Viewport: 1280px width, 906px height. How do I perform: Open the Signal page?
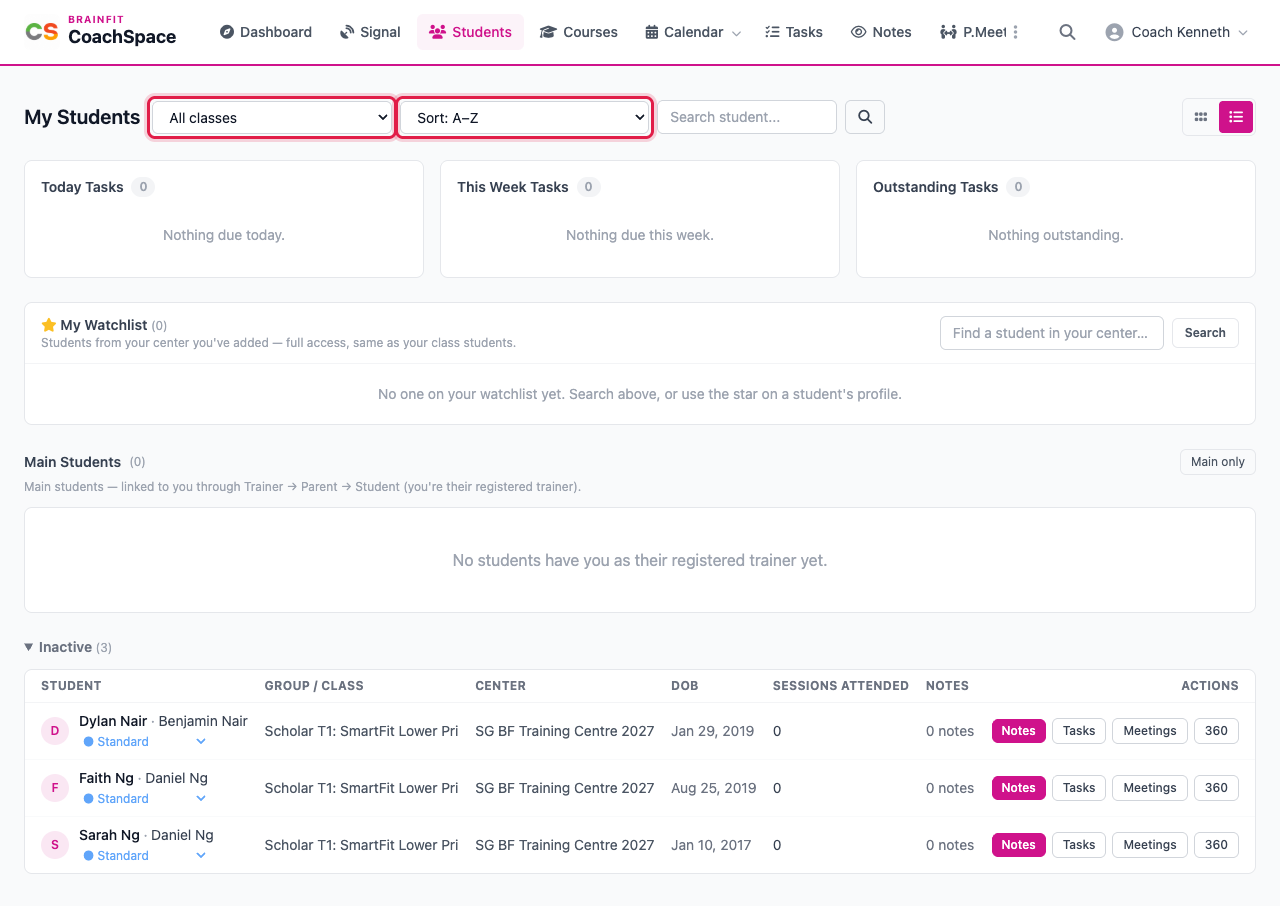coord(370,32)
